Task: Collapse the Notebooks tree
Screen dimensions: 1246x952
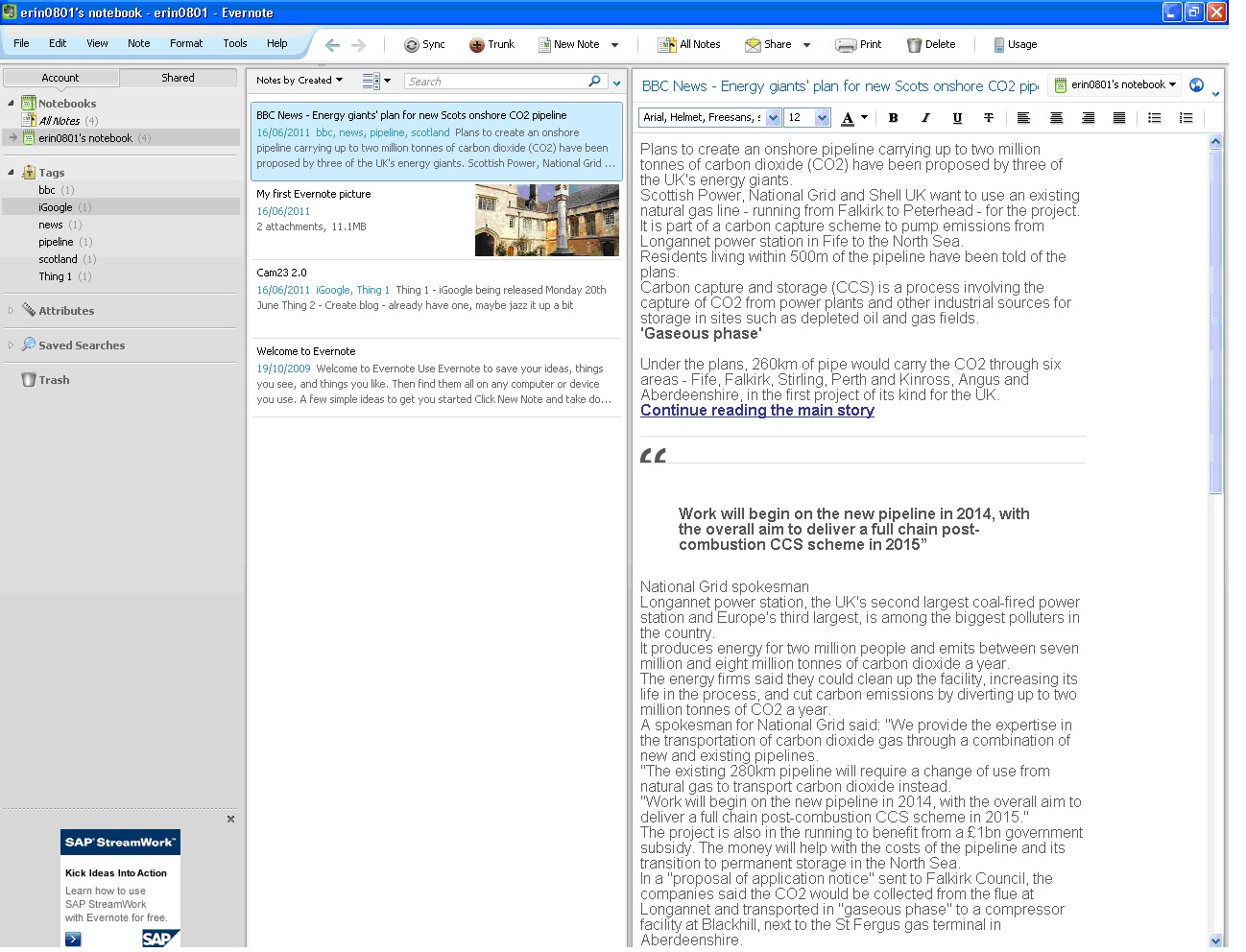Action: (11, 104)
